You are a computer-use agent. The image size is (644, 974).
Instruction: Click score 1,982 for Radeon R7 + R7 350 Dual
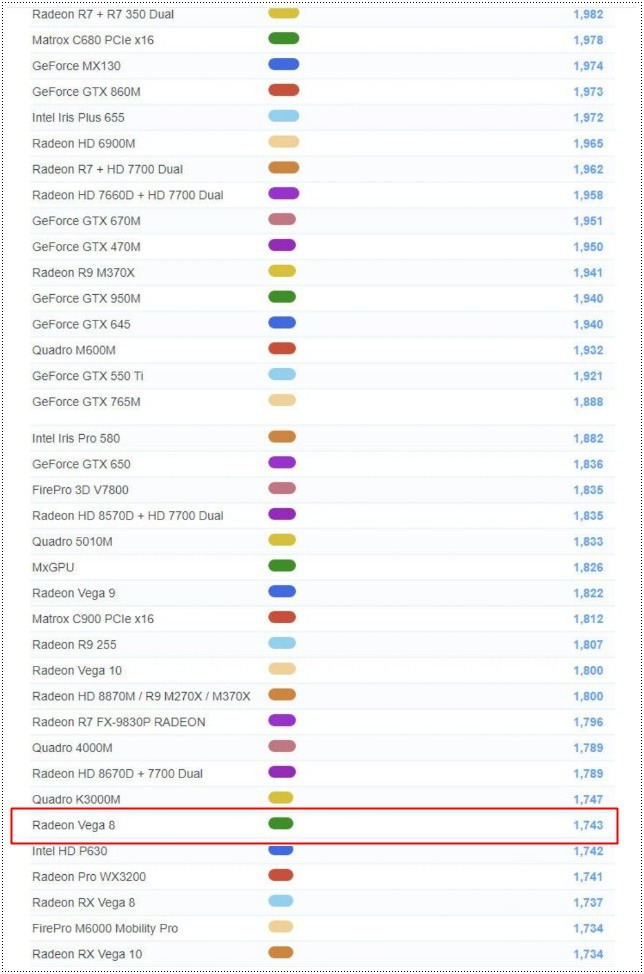tap(588, 14)
